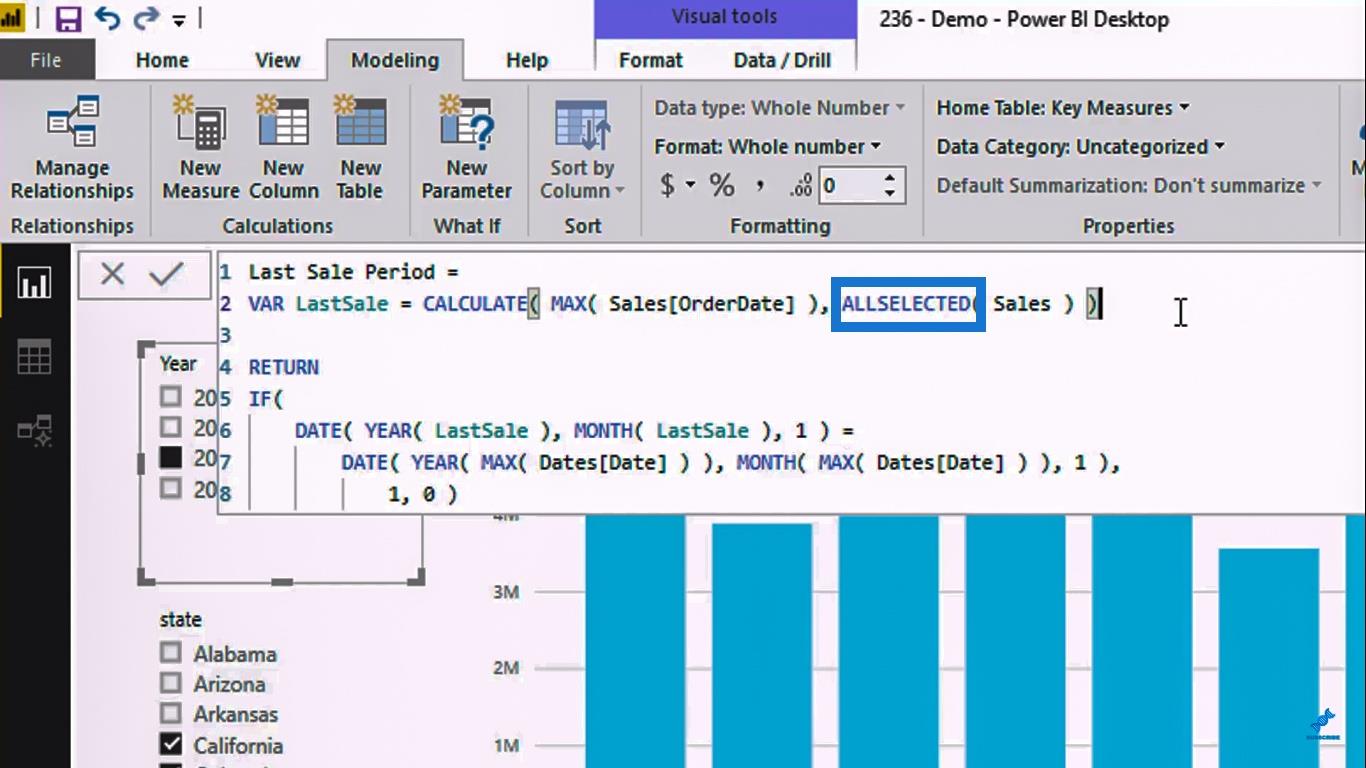This screenshot has height=768, width=1366.
Task: Apply percentage format
Action: pyautogui.click(x=722, y=185)
